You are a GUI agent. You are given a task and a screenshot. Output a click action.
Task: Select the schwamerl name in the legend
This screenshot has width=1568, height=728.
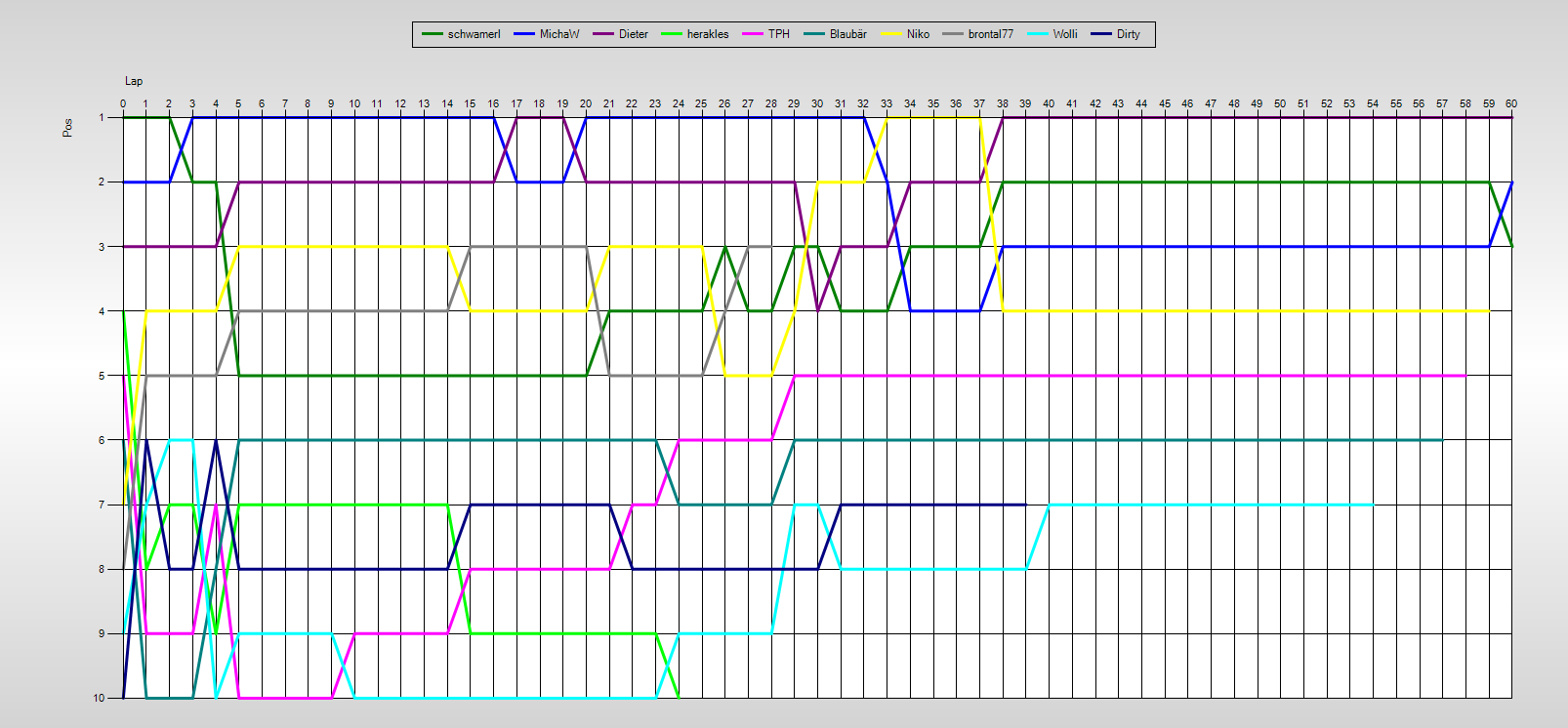pyautogui.click(x=474, y=34)
